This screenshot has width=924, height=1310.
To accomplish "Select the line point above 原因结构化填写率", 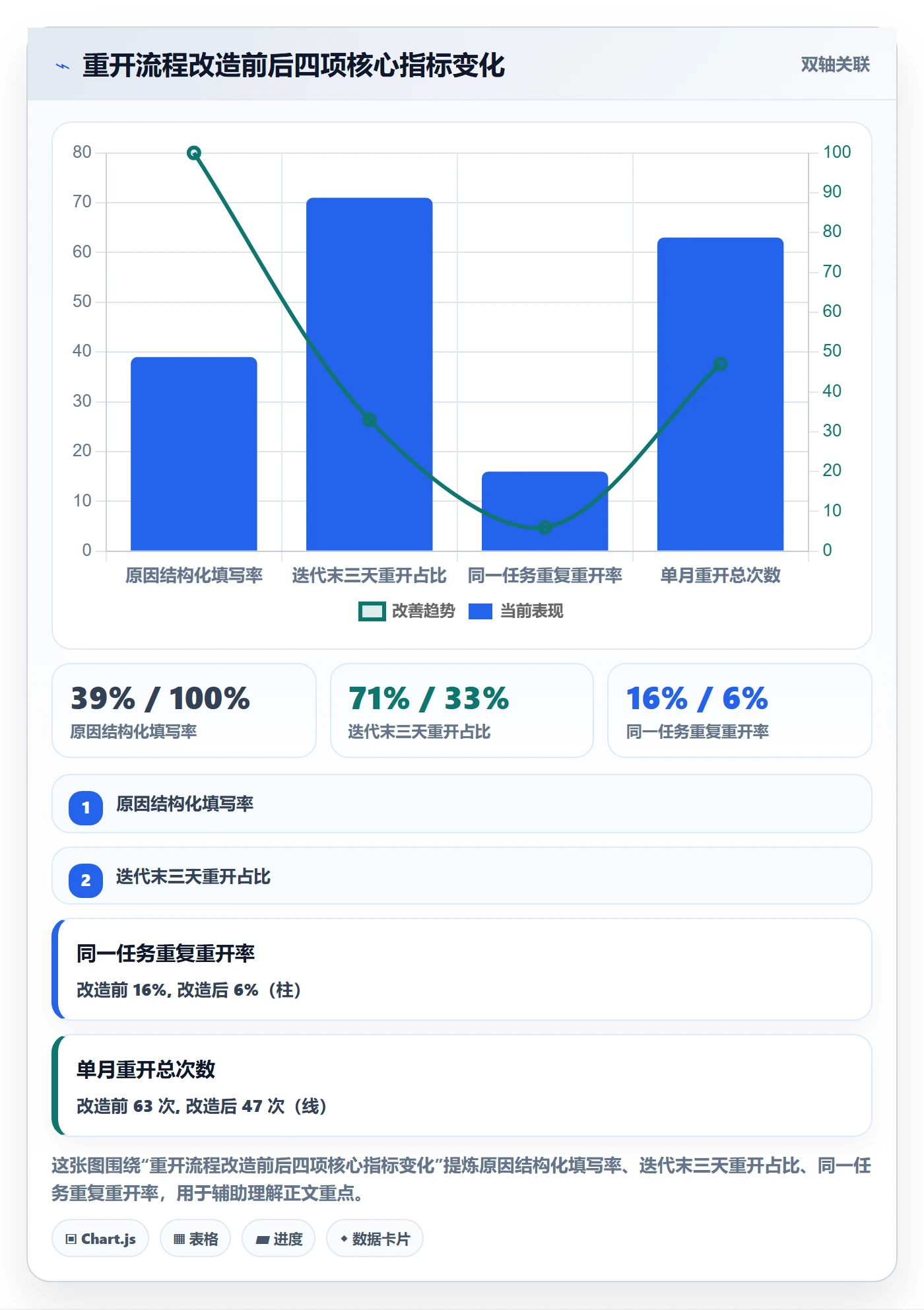I will (x=194, y=153).
